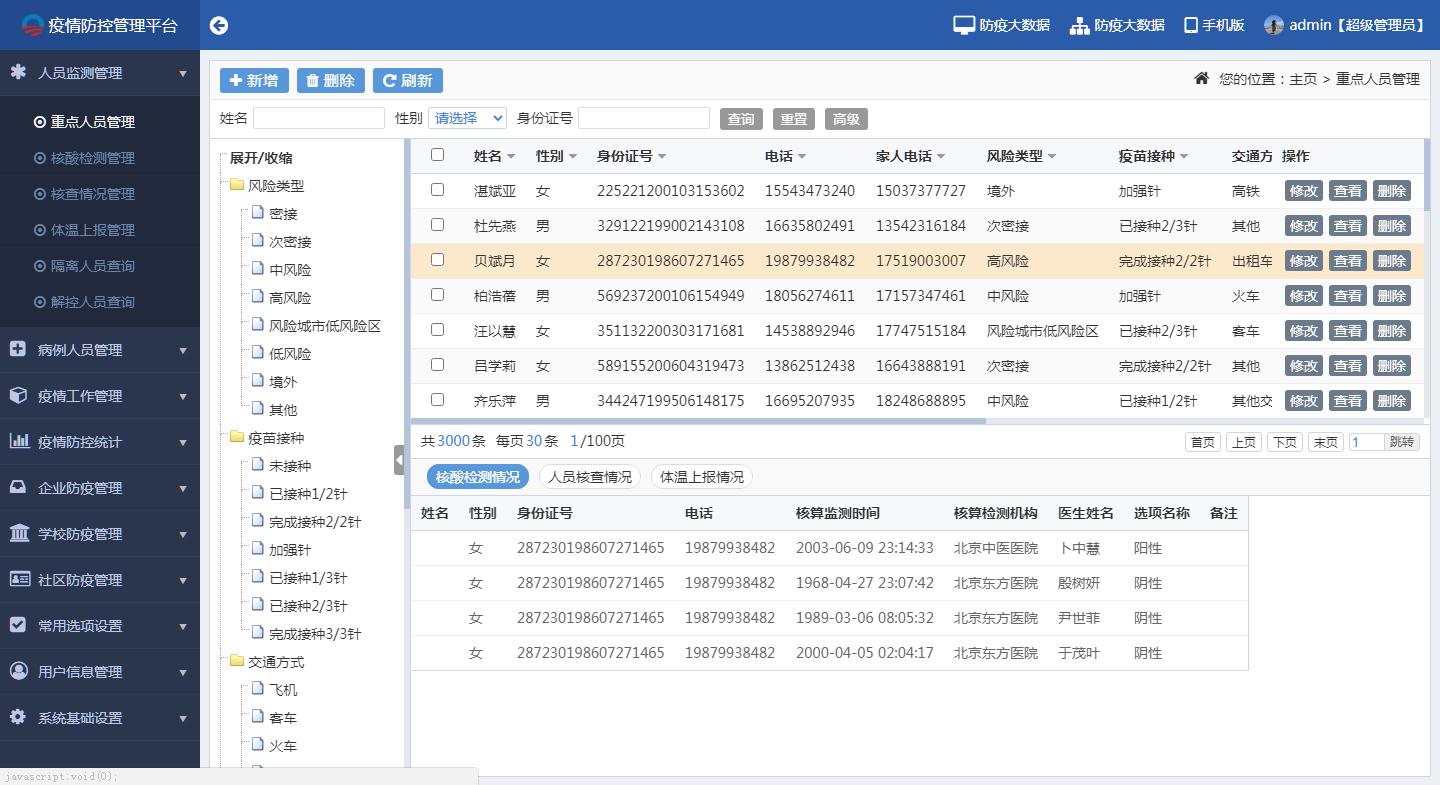Focus the 姓名 search input
Viewport: 1440px width, 785px height.
[x=319, y=118]
